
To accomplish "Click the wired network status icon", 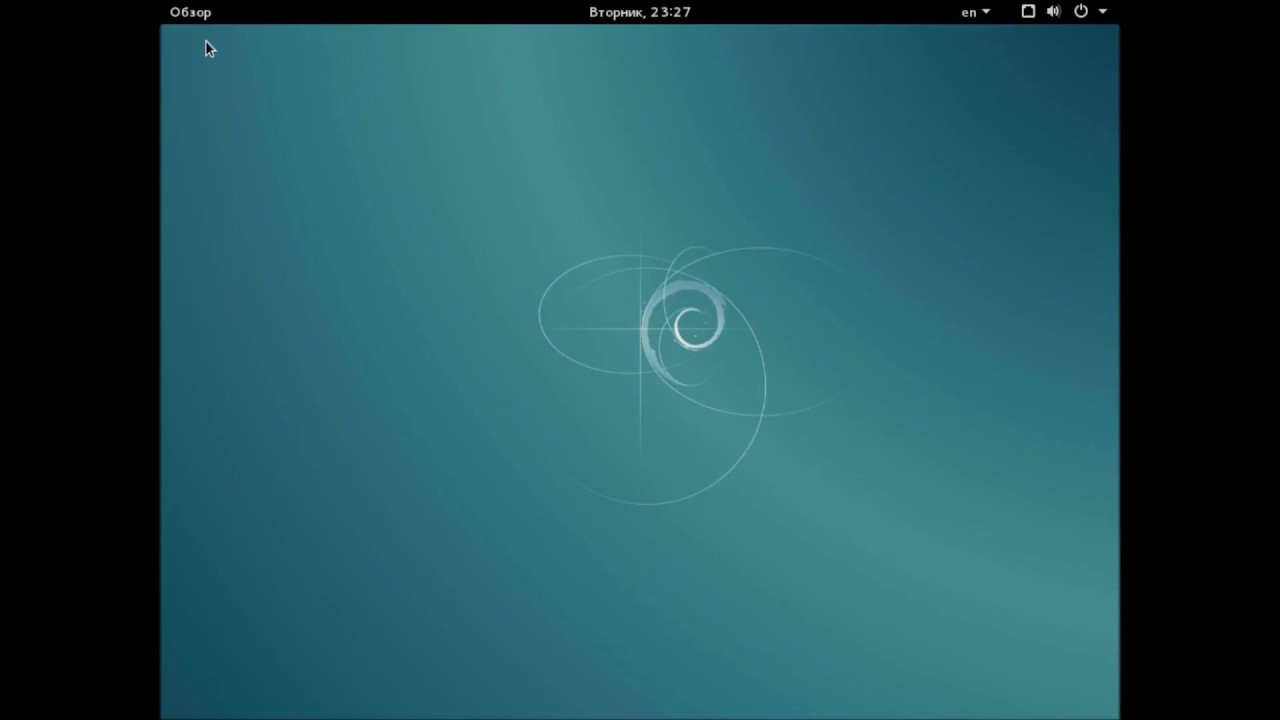I will [1028, 11].
